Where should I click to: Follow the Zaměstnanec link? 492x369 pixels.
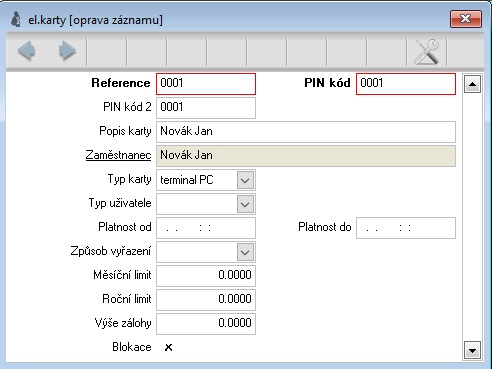coord(118,155)
